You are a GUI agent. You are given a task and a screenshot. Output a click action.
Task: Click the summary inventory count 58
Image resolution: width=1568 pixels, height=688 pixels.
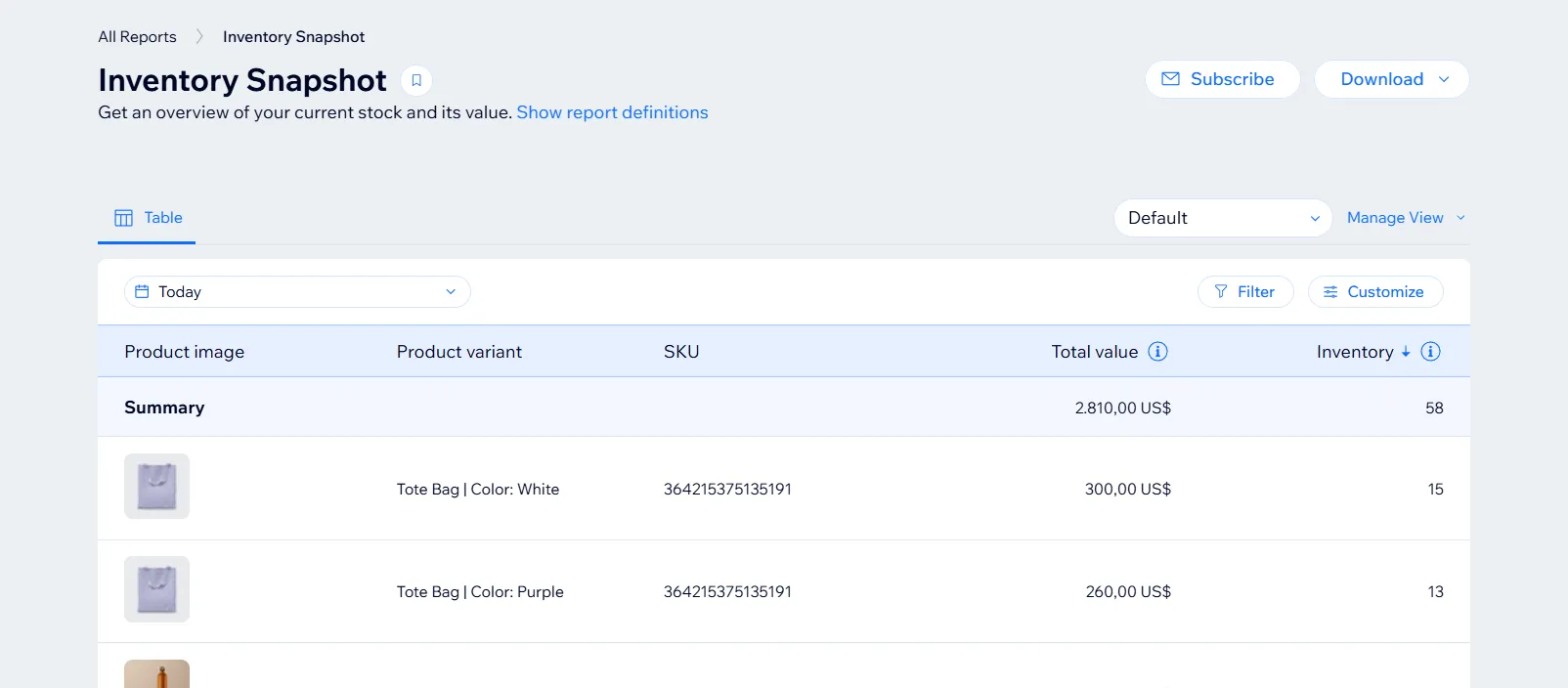click(x=1434, y=408)
